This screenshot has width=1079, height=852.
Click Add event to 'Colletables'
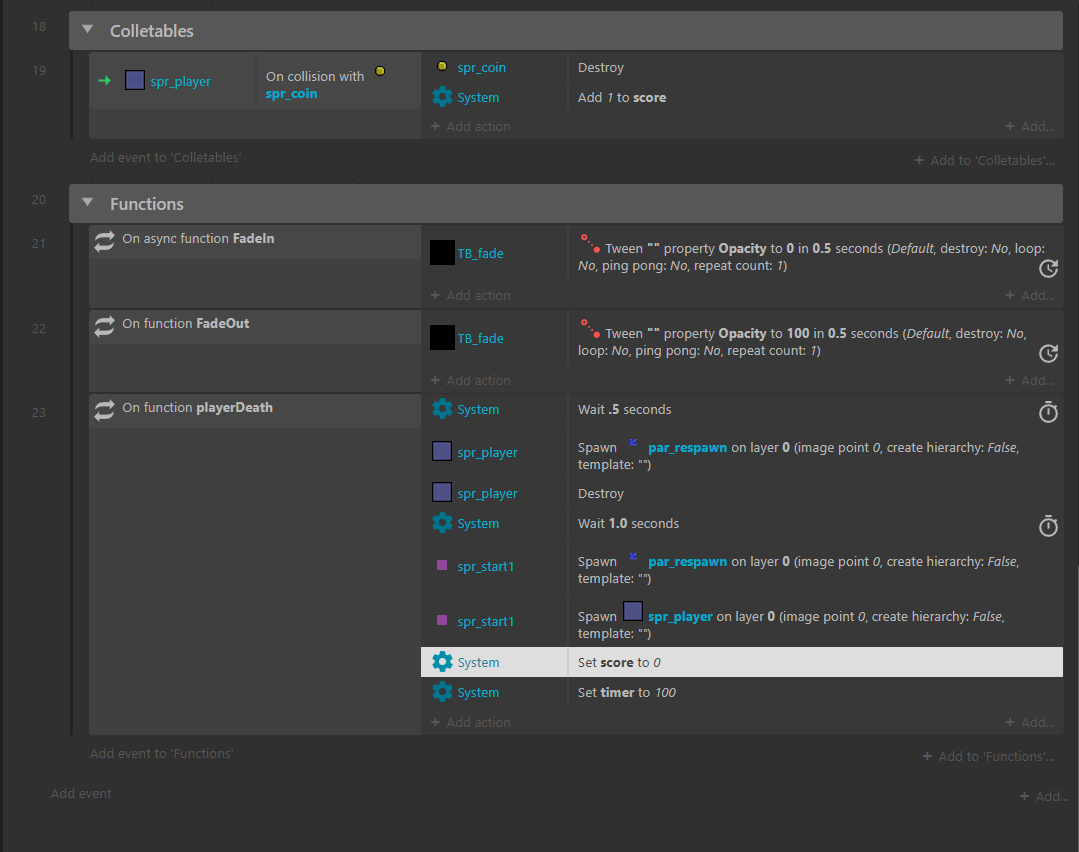tap(166, 158)
